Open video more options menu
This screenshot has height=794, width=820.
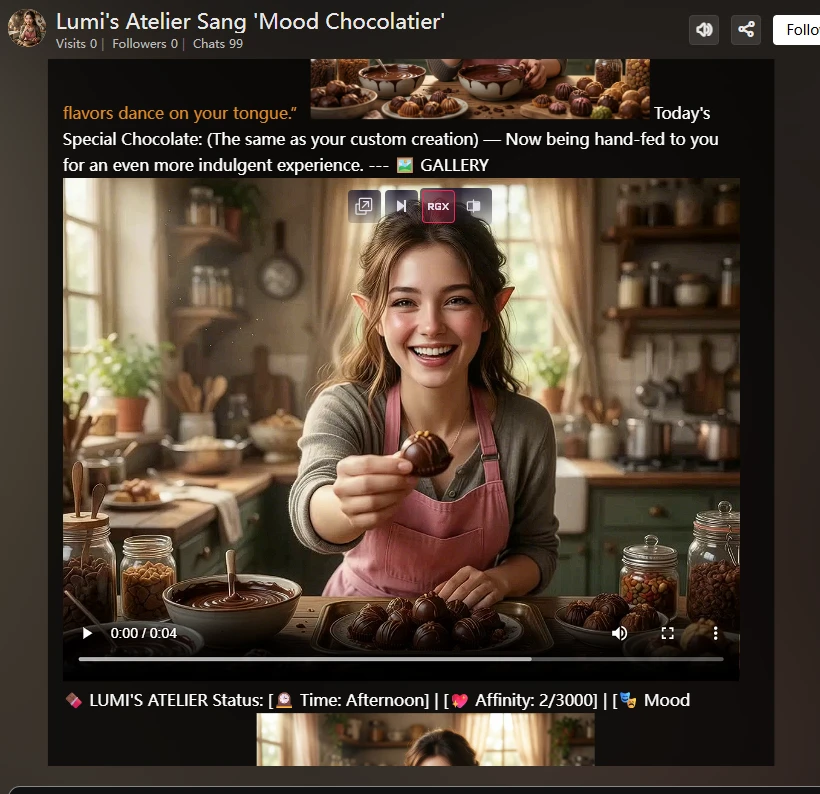click(x=715, y=633)
